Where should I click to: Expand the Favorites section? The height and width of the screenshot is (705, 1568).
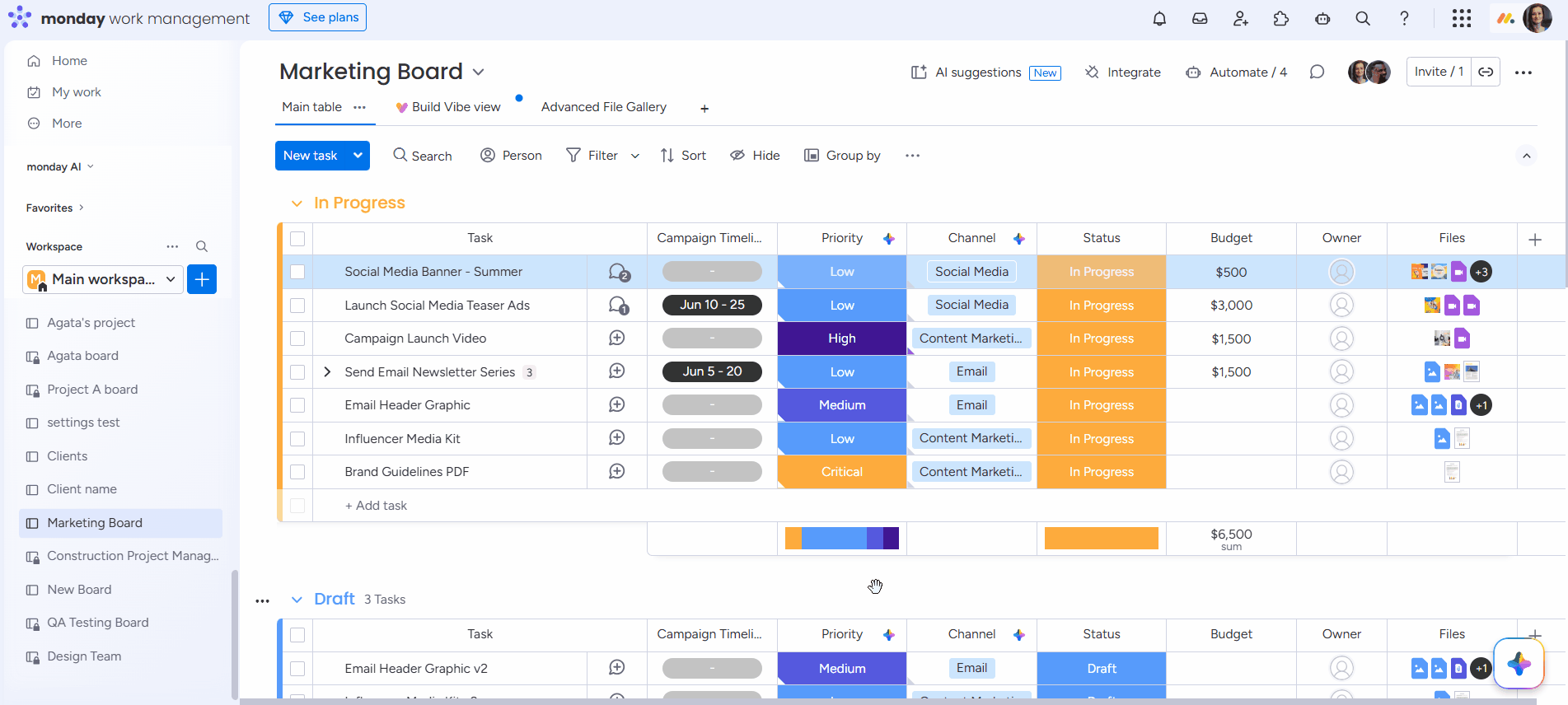click(55, 208)
